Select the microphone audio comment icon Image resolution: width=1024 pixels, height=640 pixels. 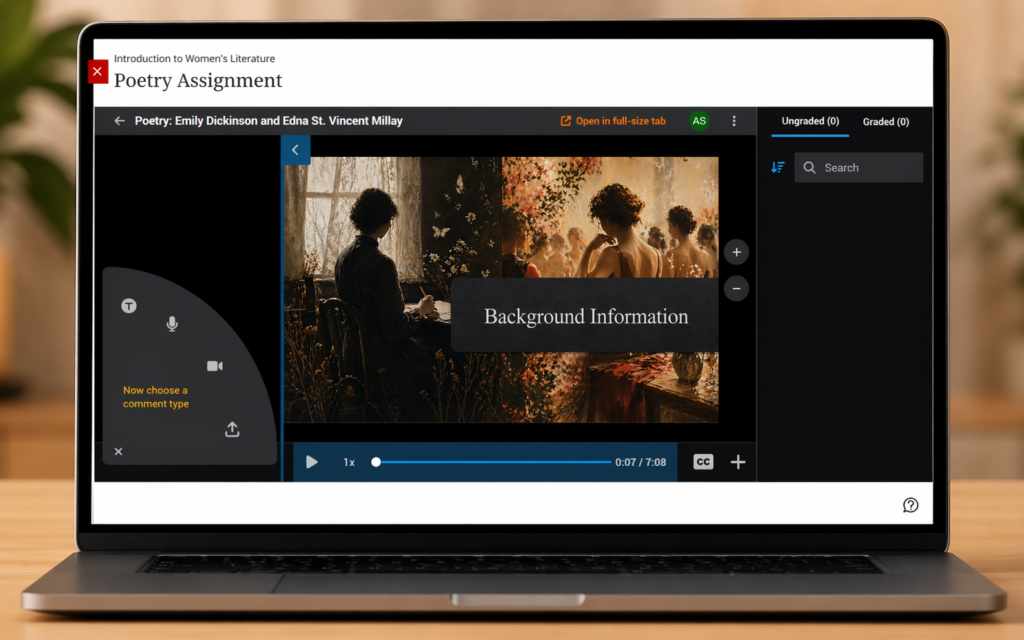(x=172, y=324)
